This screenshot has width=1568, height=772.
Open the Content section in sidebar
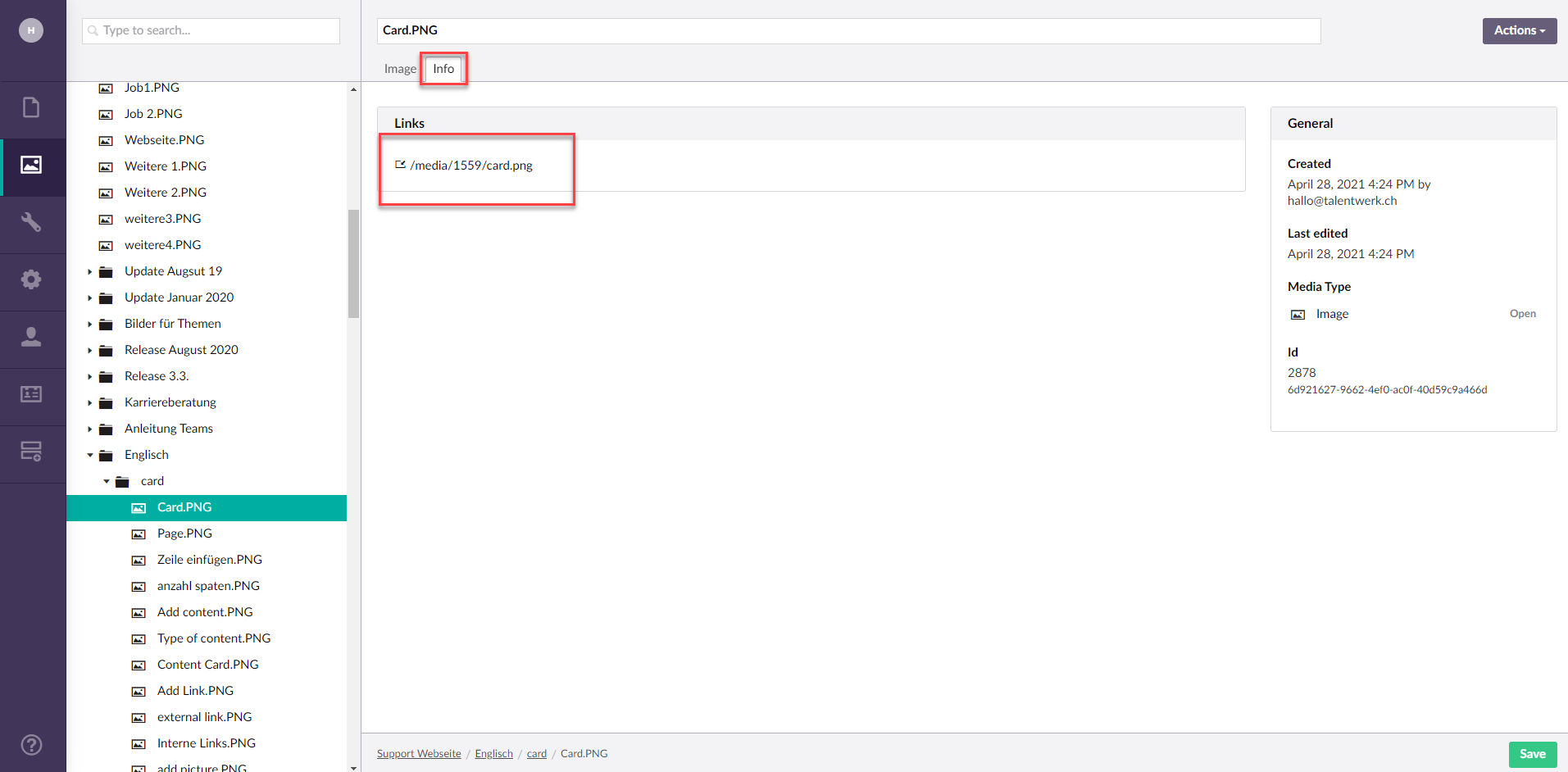coord(31,107)
